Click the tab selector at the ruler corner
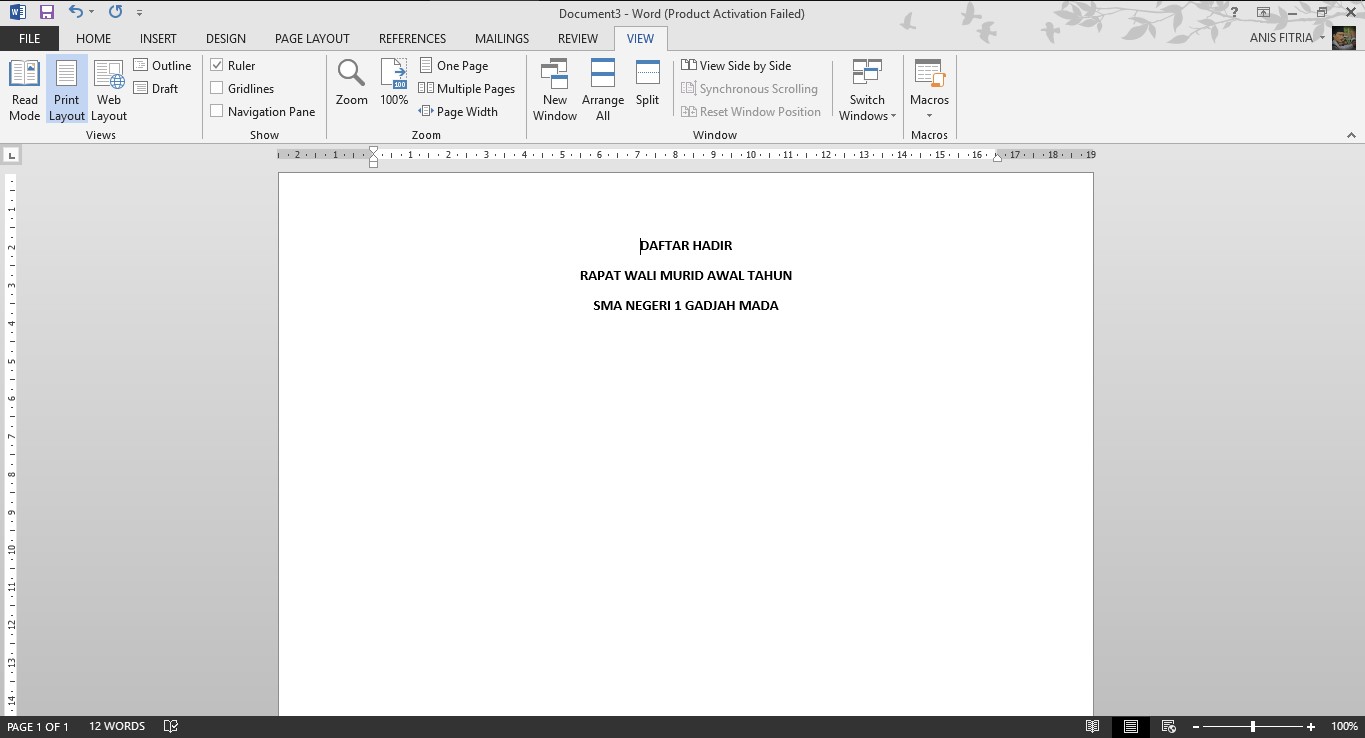 click(11, 155)
